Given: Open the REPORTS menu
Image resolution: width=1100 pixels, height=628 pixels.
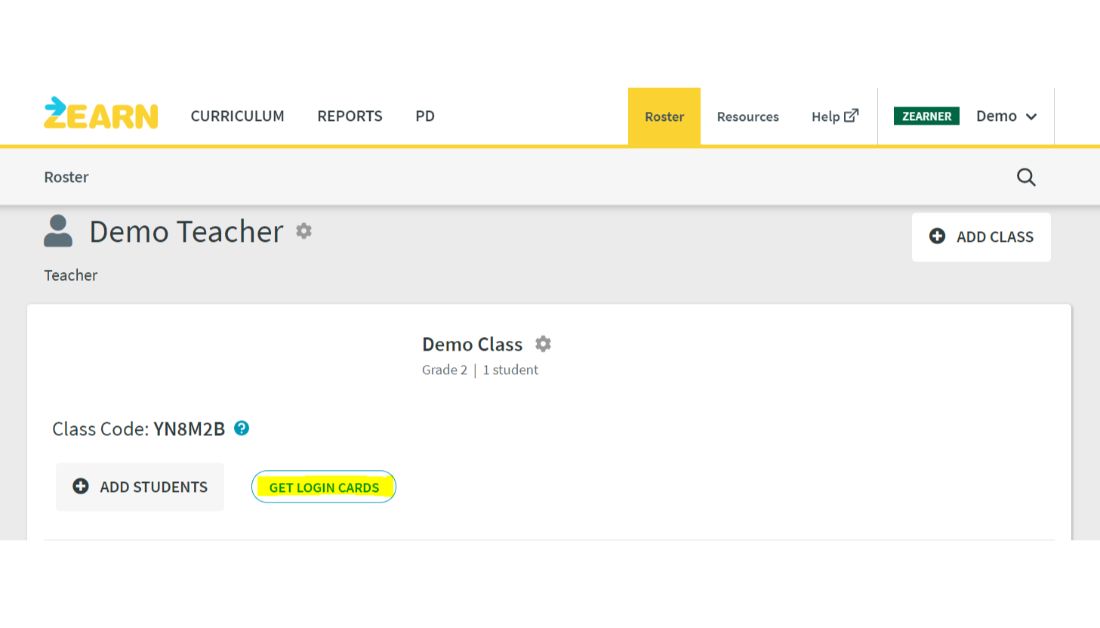Looking at the screenshot, I should (350, 116).
